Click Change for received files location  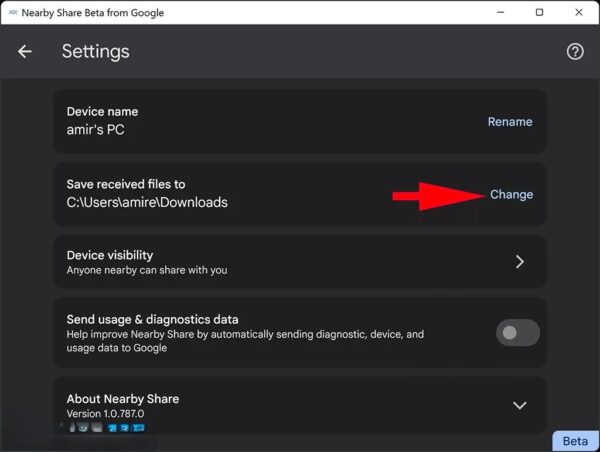pyautogui.click(x=512, y=194)
